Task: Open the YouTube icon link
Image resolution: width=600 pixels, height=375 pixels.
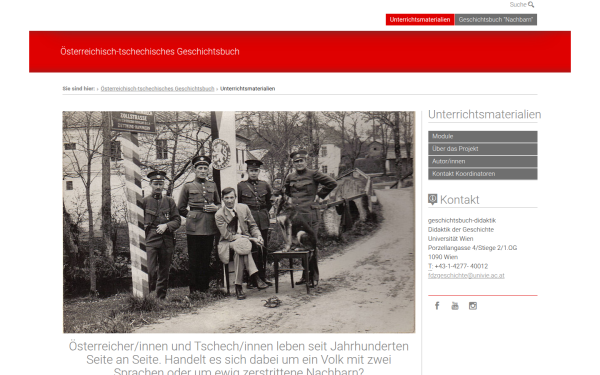Action: [x=455, y=306]
